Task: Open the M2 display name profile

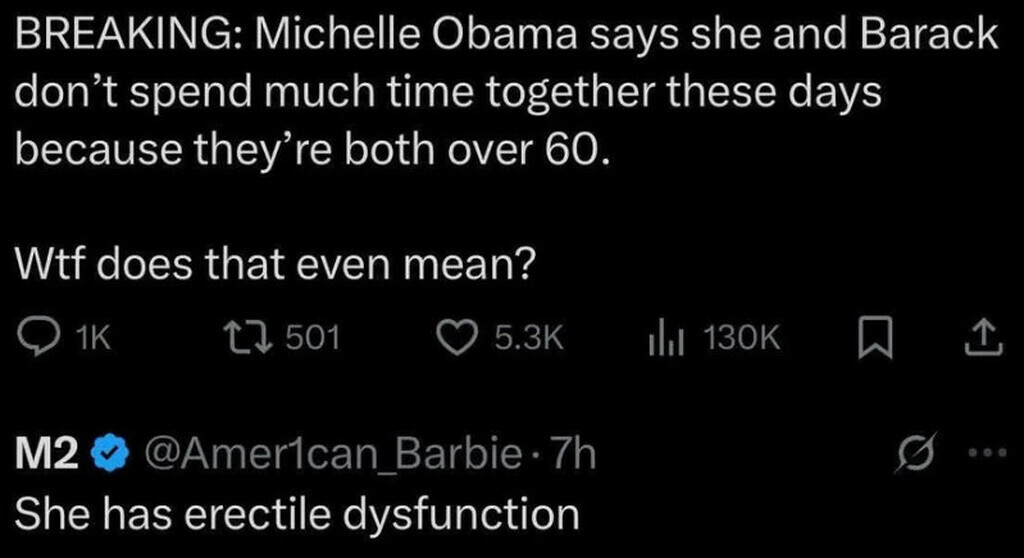Action: [x=46, y=453]
